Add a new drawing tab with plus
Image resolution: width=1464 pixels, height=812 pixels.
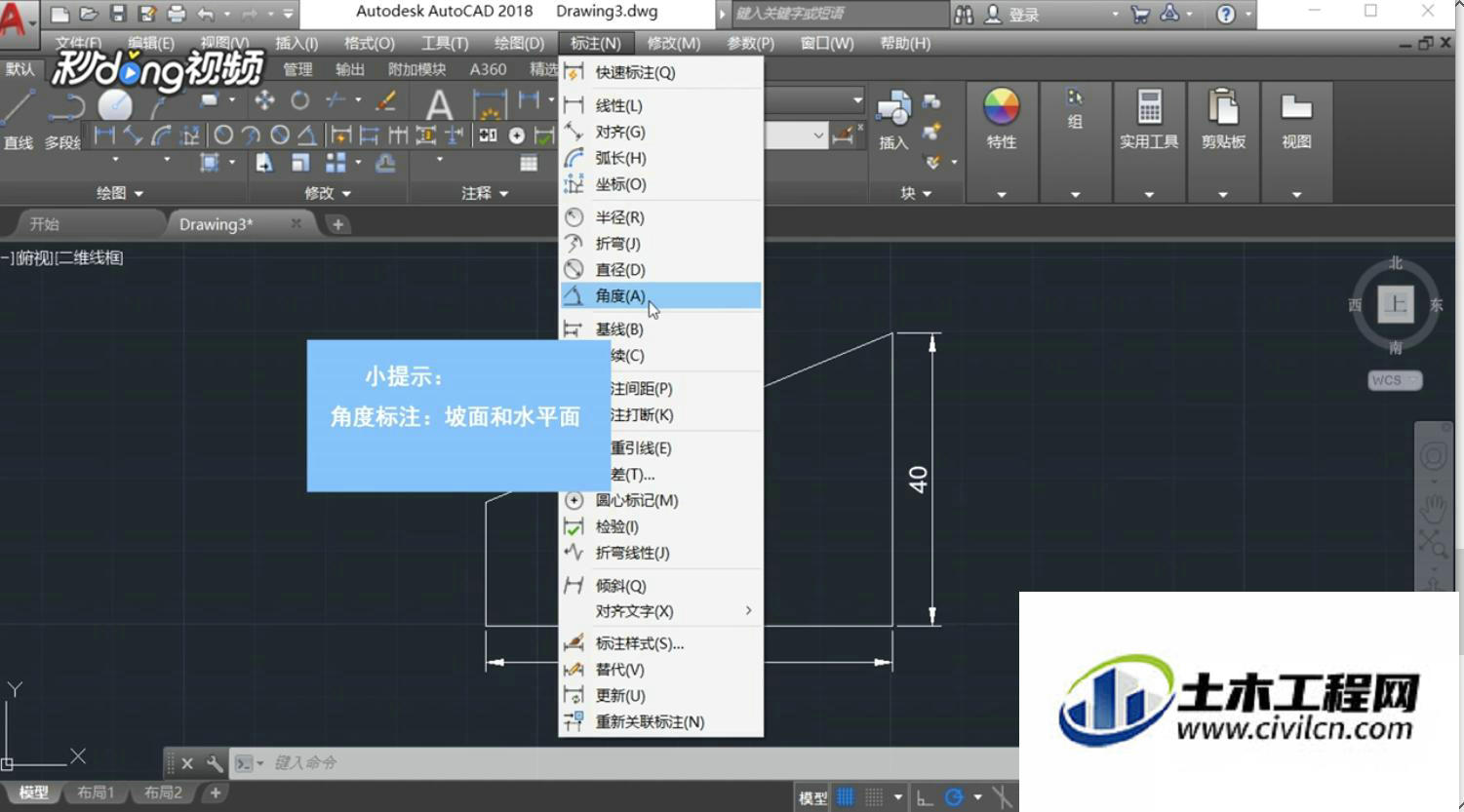click(337, 224)
